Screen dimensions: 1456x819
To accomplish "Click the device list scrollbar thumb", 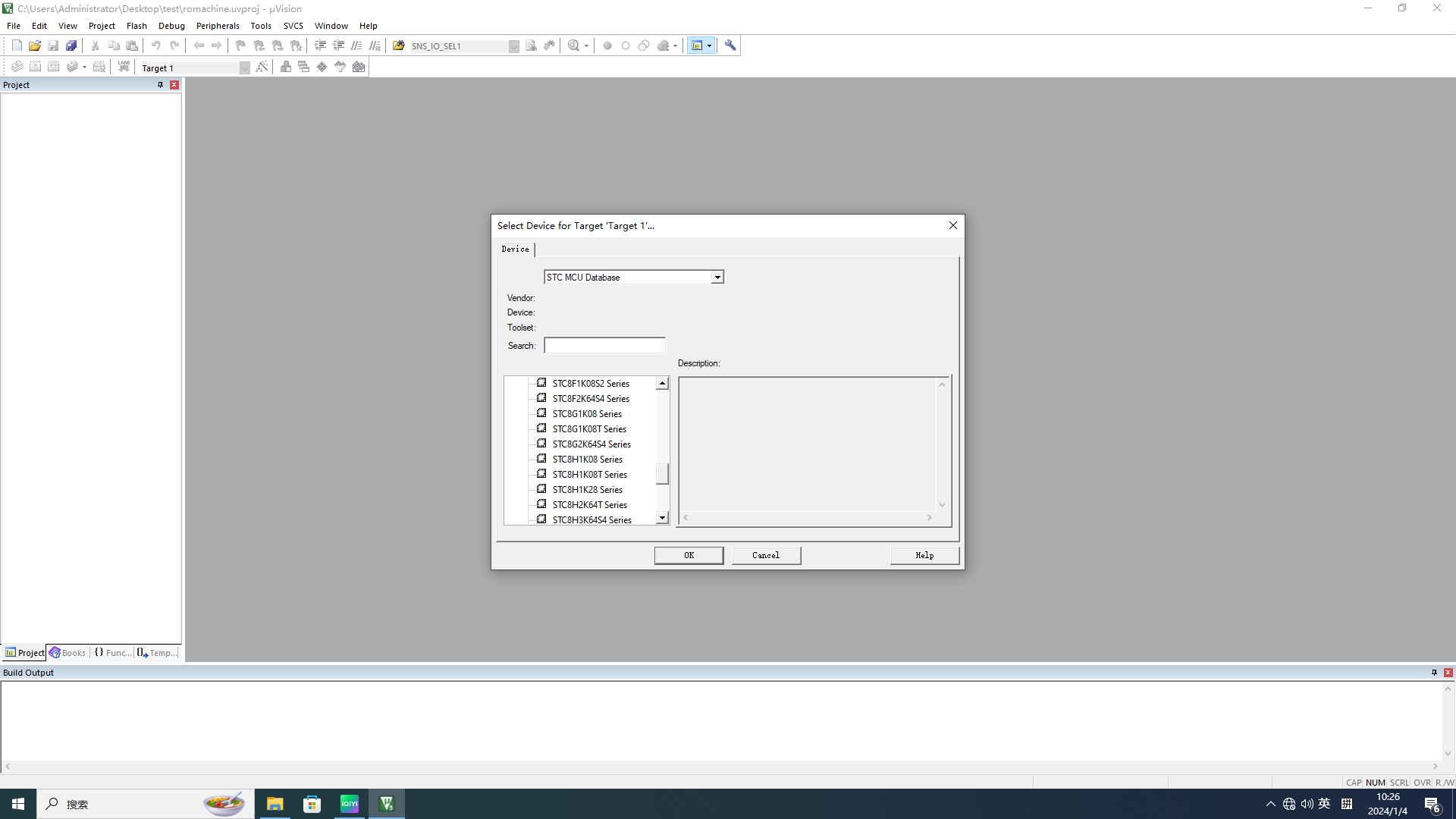I will (x=662, y=474).
